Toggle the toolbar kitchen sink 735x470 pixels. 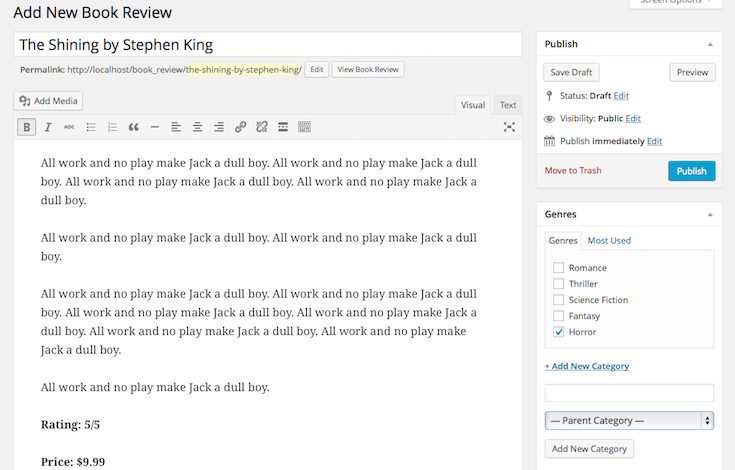[x=304, y=127]
